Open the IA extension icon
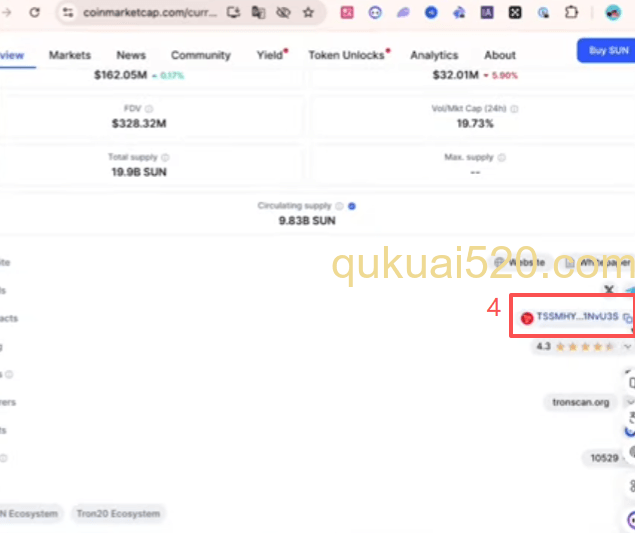635x533 pixels. tap(487, 13)
